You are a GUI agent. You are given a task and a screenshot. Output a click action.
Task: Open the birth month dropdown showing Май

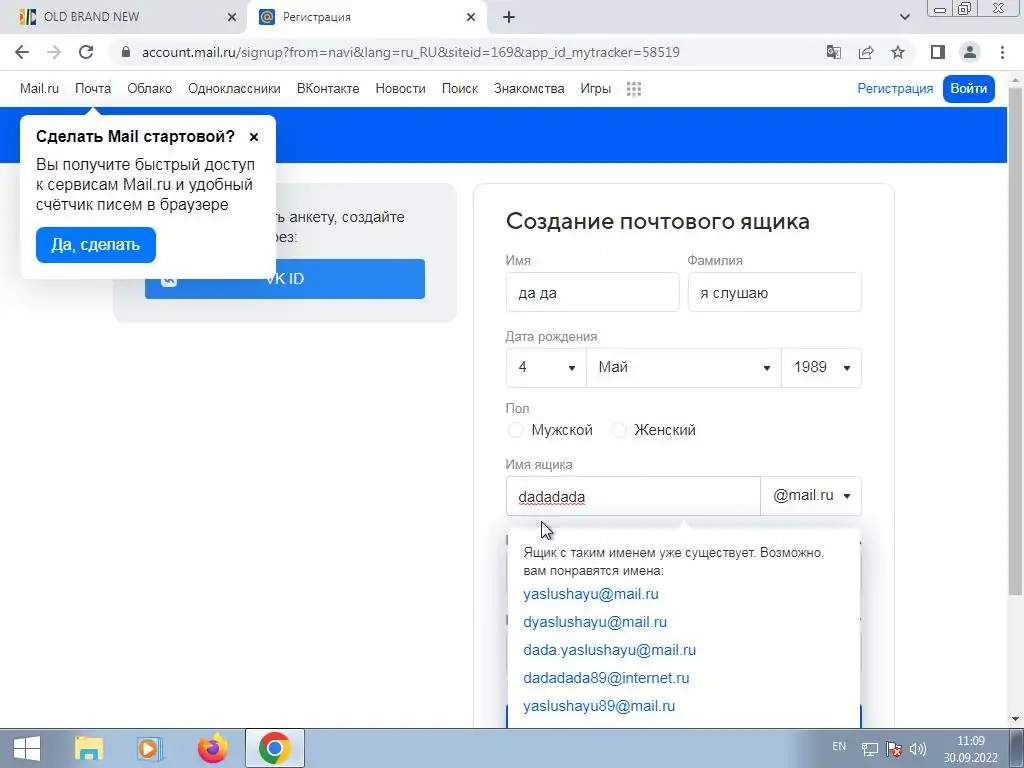(x=684, y=368)
